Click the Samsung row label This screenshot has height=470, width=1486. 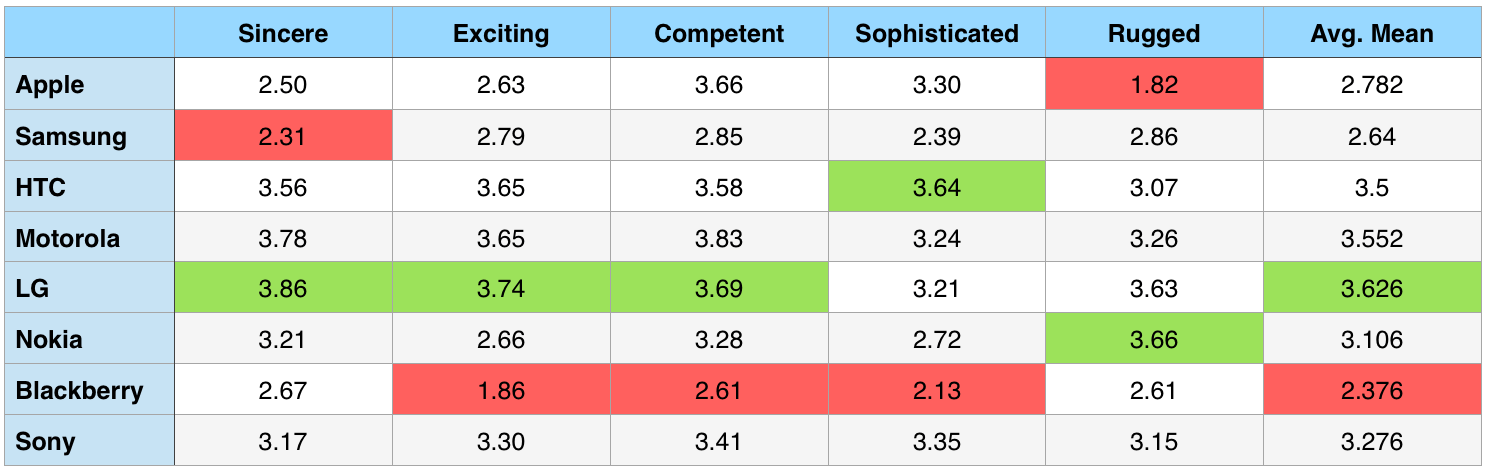pos(71,136)
